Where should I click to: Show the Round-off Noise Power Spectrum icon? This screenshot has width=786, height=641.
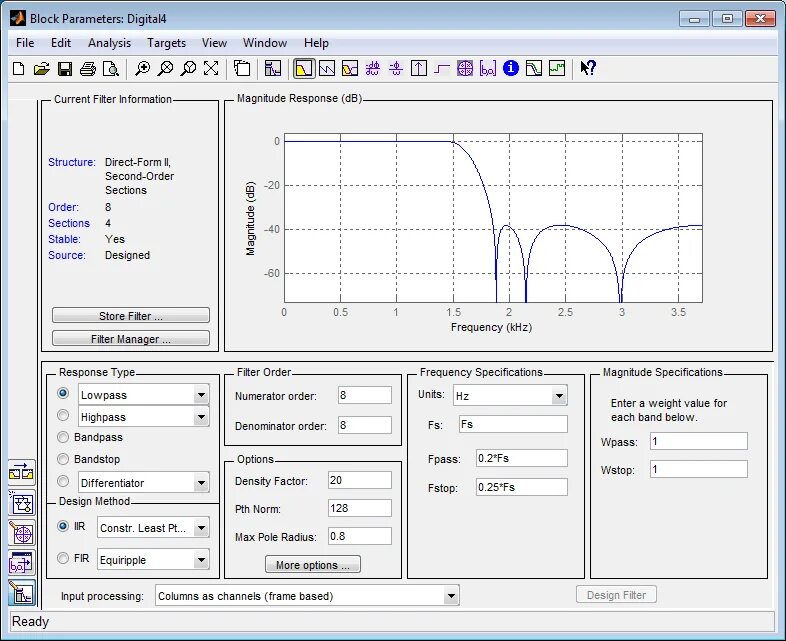[557, 69]
